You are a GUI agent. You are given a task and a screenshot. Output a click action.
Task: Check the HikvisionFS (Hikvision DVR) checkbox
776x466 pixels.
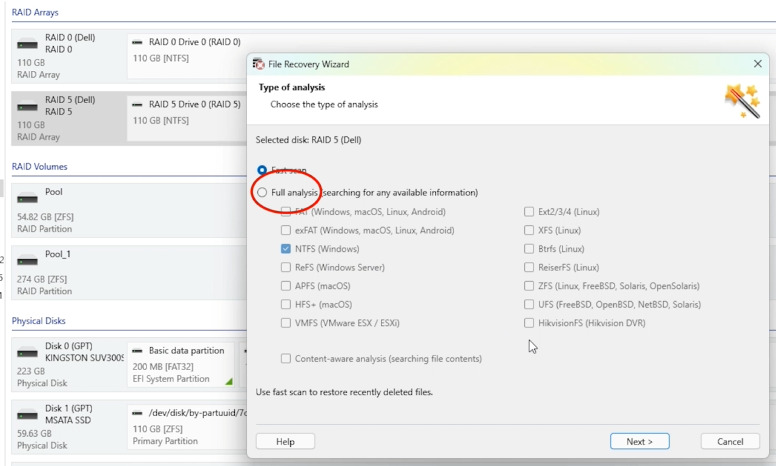point(529,323)
